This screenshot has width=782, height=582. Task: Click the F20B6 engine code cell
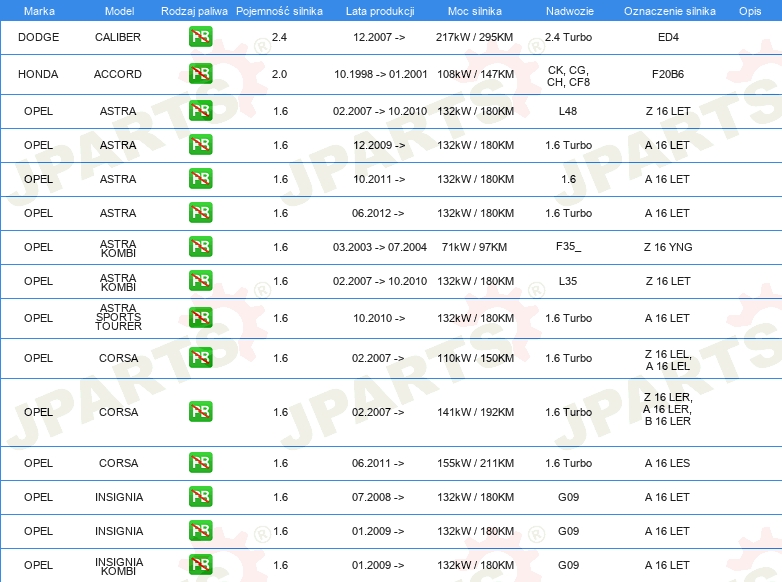(x=667, y=74)
